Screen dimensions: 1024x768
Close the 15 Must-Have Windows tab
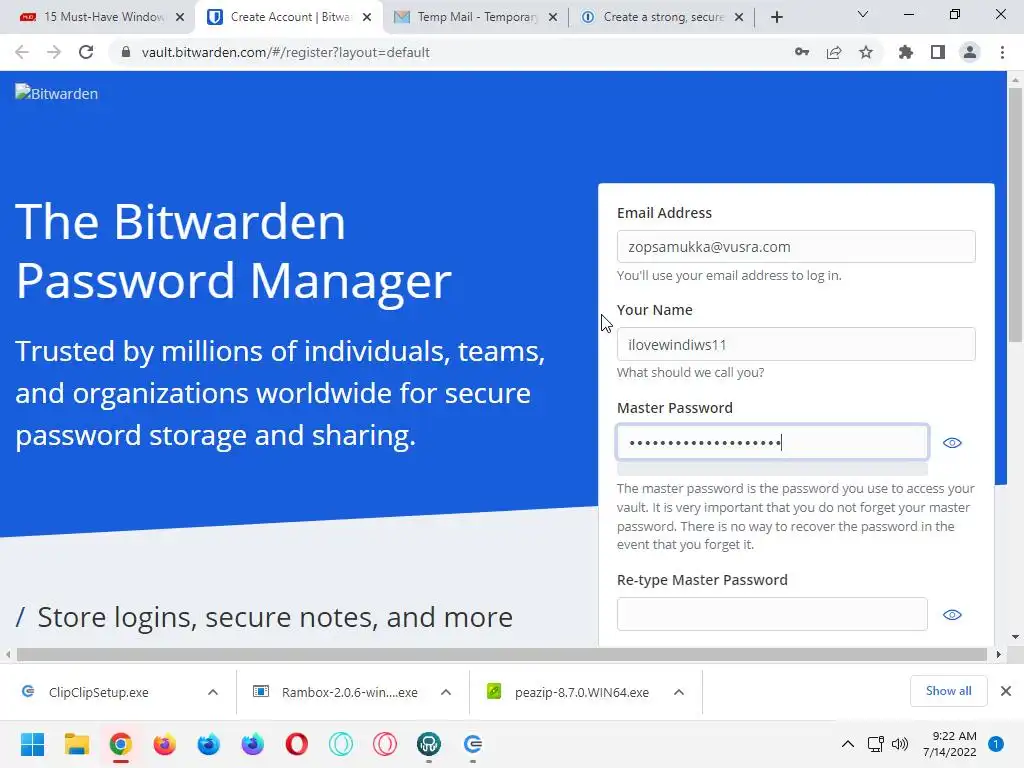(x=180, y=18)
